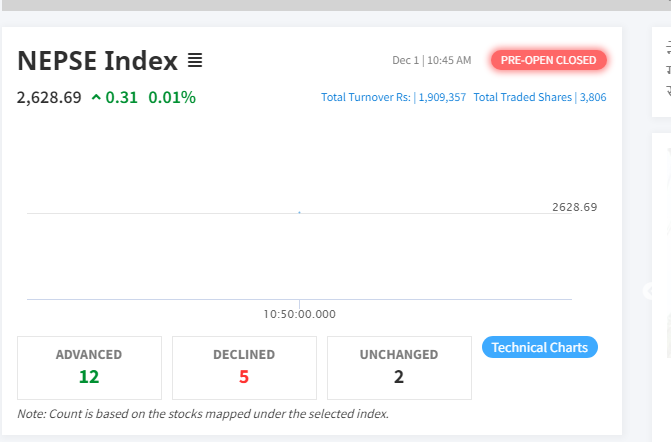This screenshot has height=442, width=671.
Task: Open Technical Charts
Action: 540,347
